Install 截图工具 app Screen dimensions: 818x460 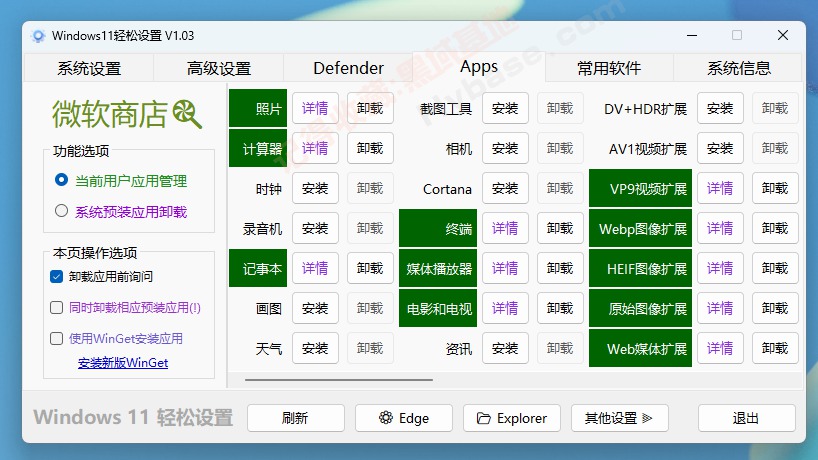[x=505, y=108]
